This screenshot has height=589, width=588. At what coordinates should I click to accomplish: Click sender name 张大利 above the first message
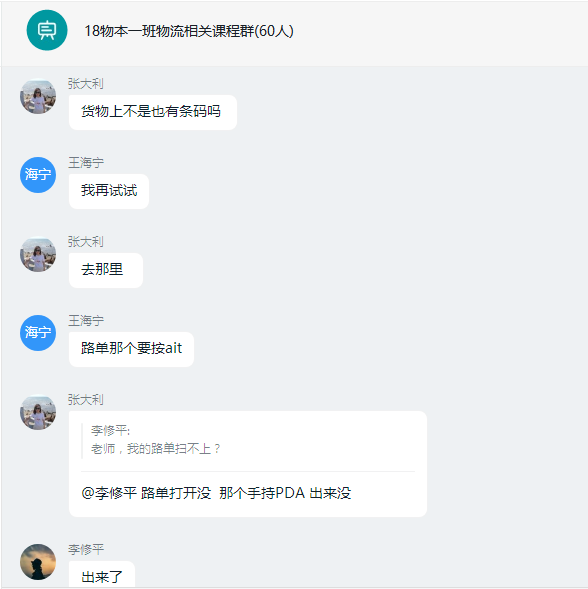[x=86, y=83]
